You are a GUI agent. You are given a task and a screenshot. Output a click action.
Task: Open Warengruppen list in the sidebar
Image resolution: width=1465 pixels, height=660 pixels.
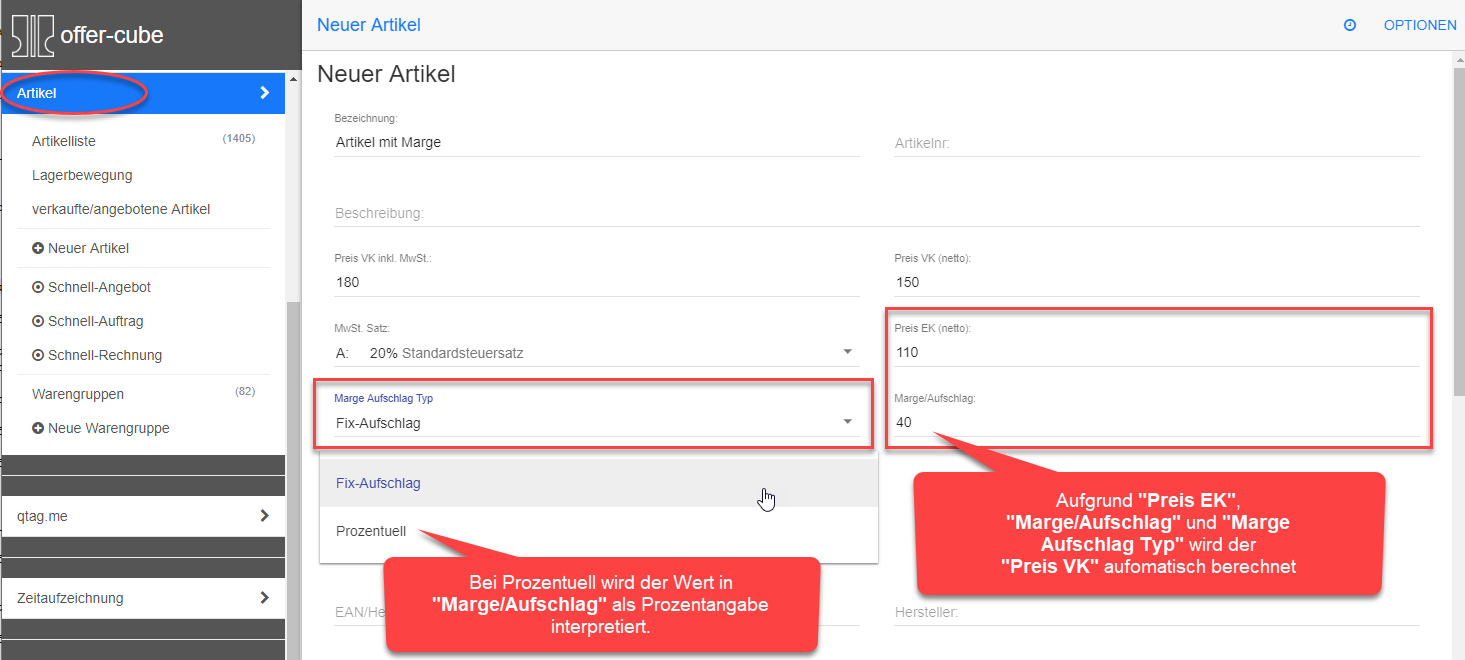(x=78, y=394)
